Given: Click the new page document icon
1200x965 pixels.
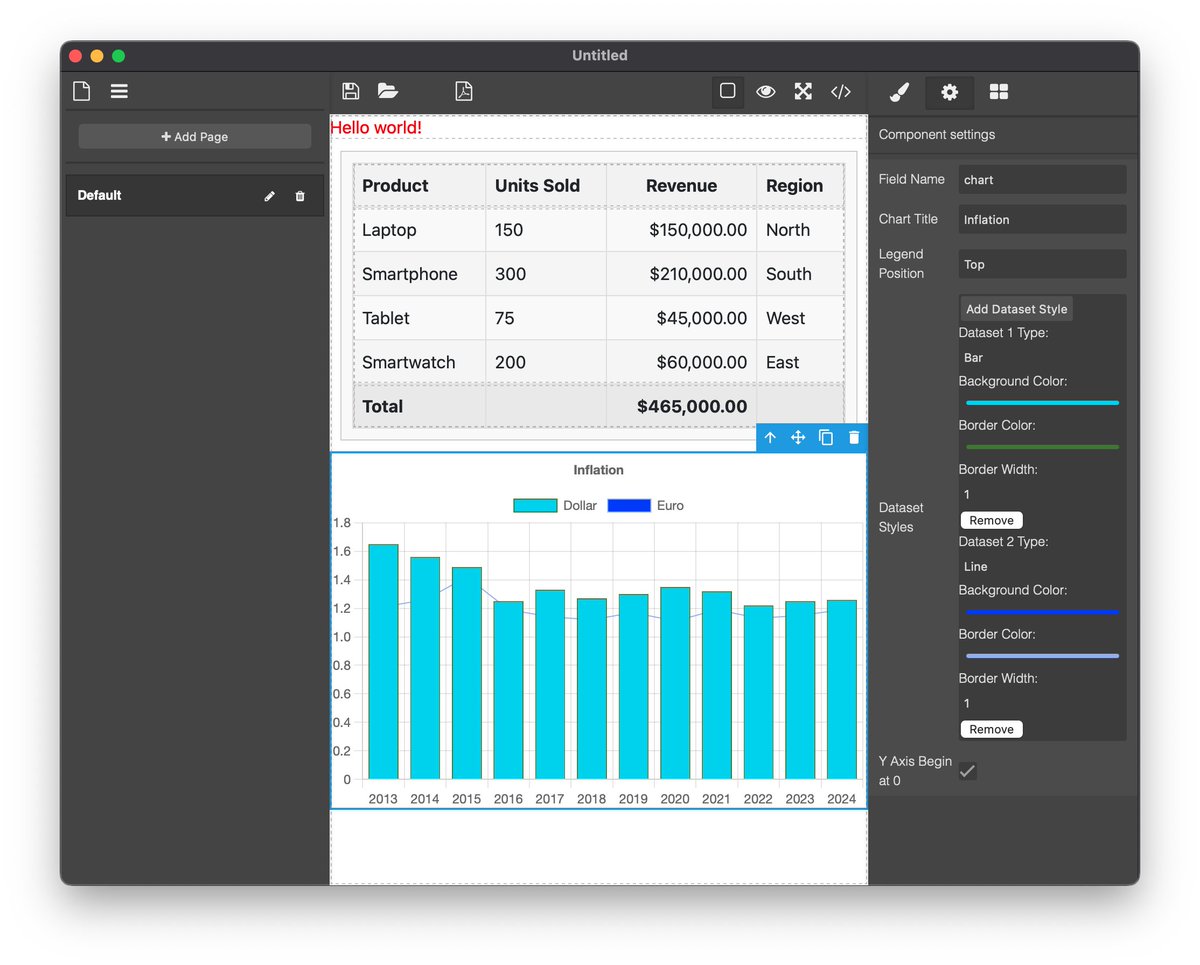Looking at the screenshot, I should pyautogui.click(x=82, y=91).
